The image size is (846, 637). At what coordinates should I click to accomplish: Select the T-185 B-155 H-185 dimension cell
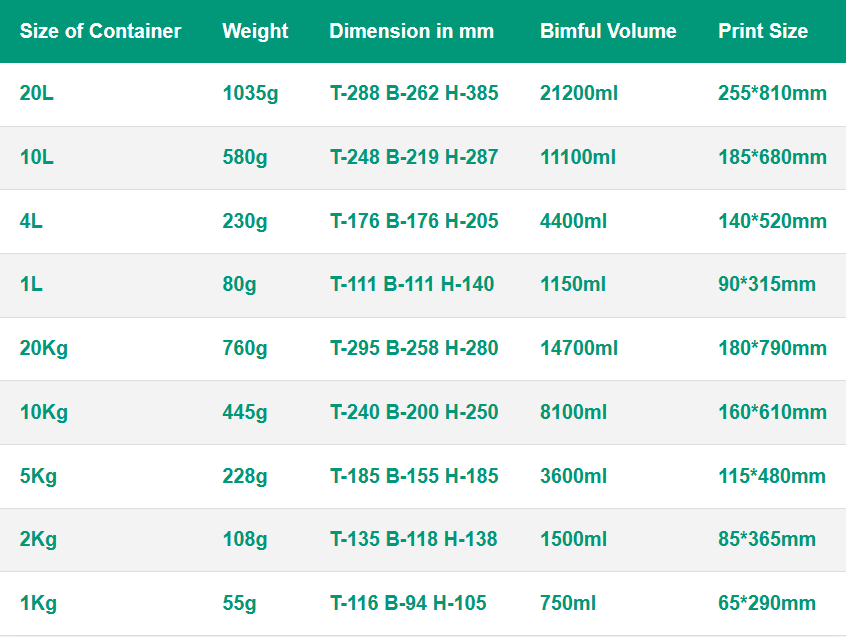click(414, 476)
